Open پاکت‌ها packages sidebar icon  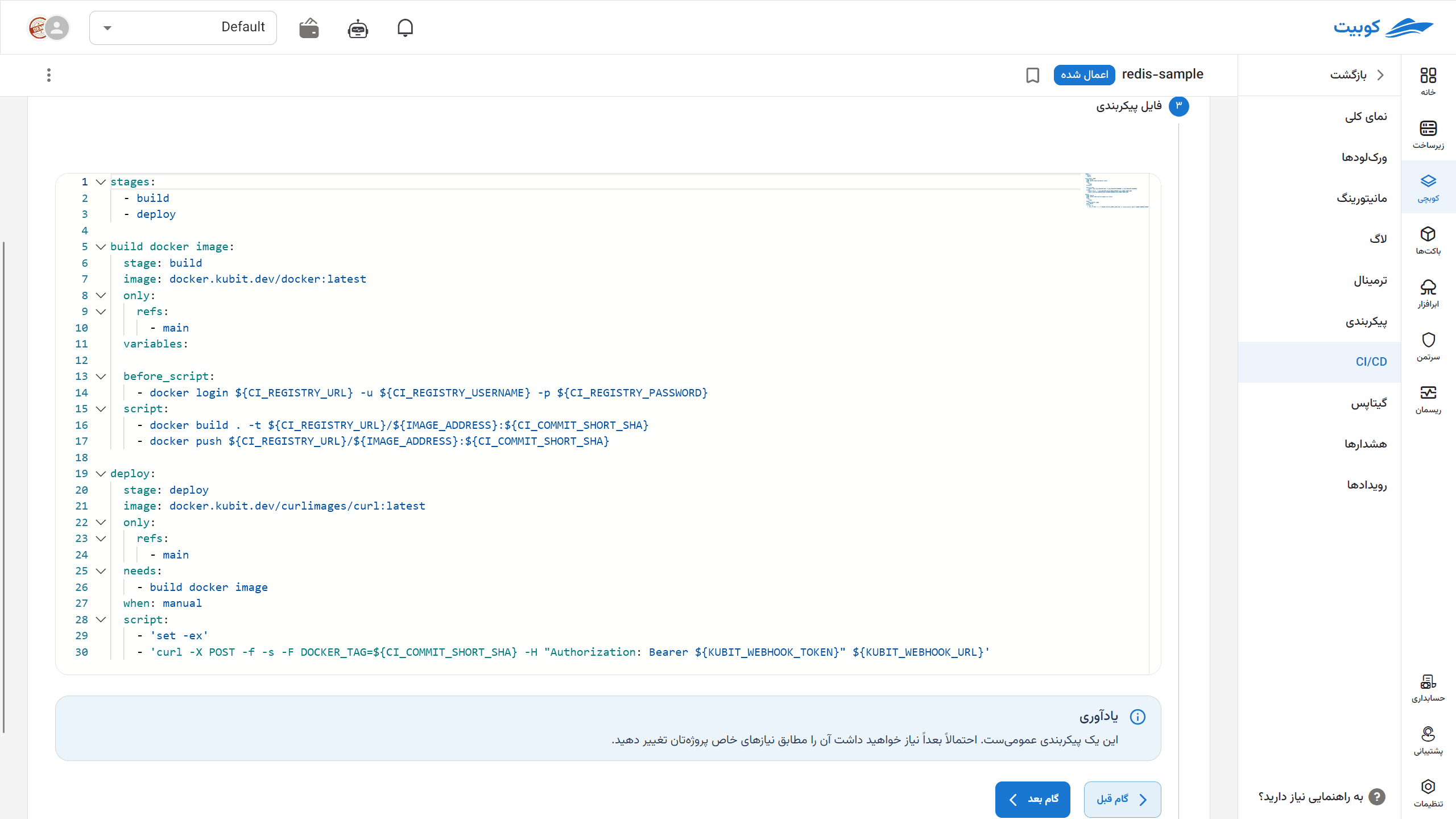(x=1428, y=240)
